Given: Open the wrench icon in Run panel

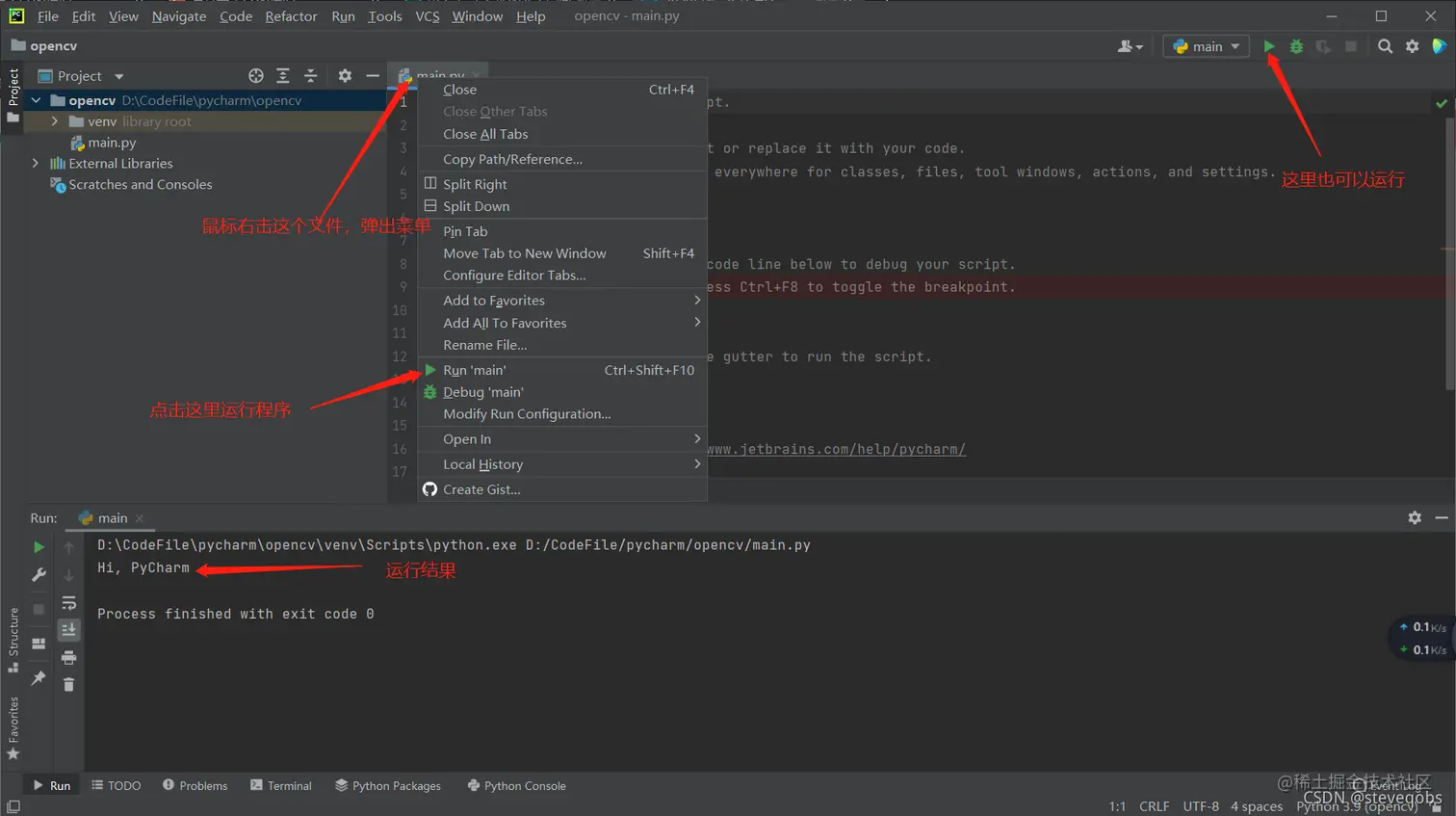Looking at the screenshot, I should click(x=39, y=574).
